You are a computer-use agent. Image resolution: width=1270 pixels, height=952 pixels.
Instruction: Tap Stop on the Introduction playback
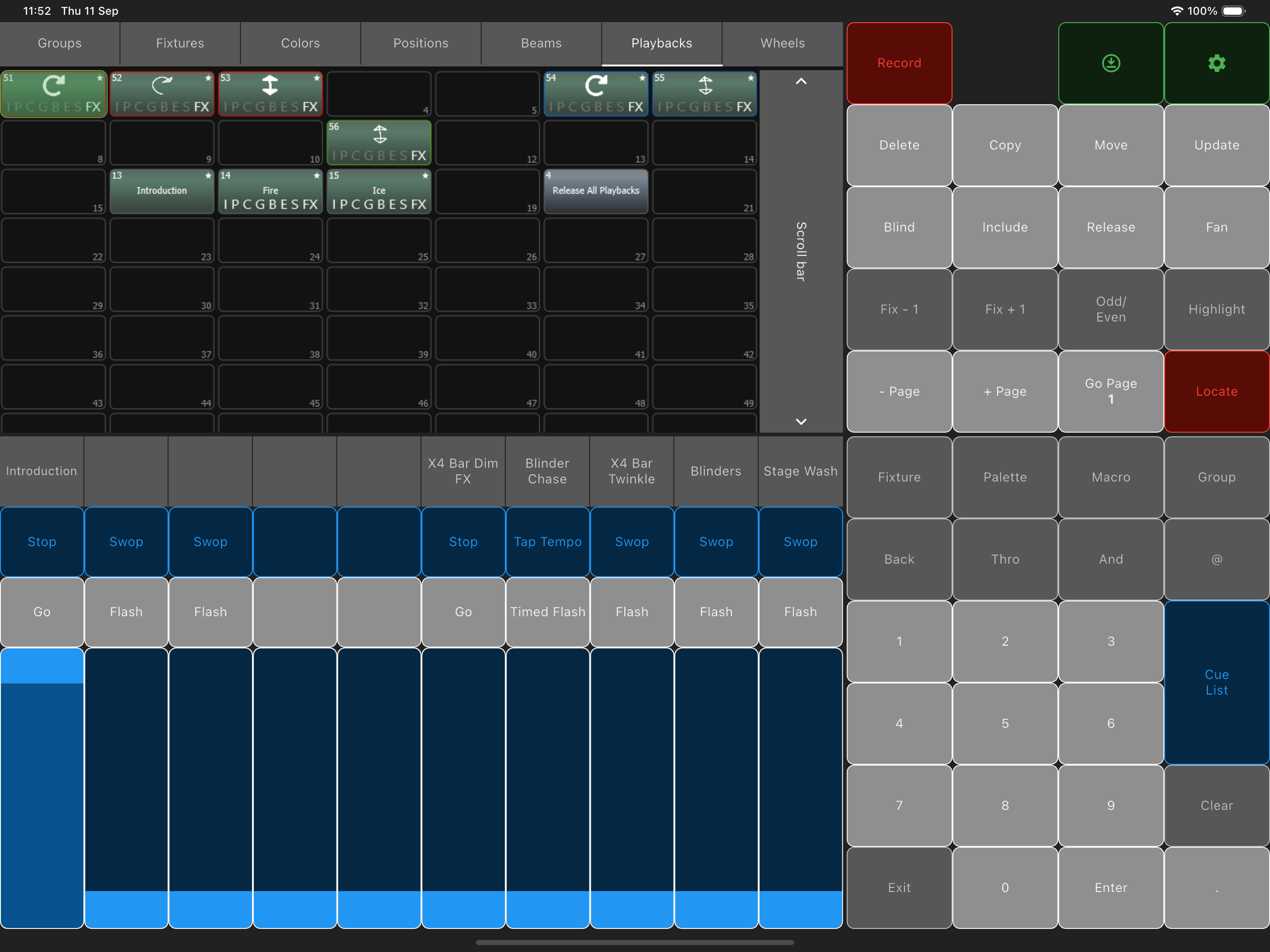[42, 541]
